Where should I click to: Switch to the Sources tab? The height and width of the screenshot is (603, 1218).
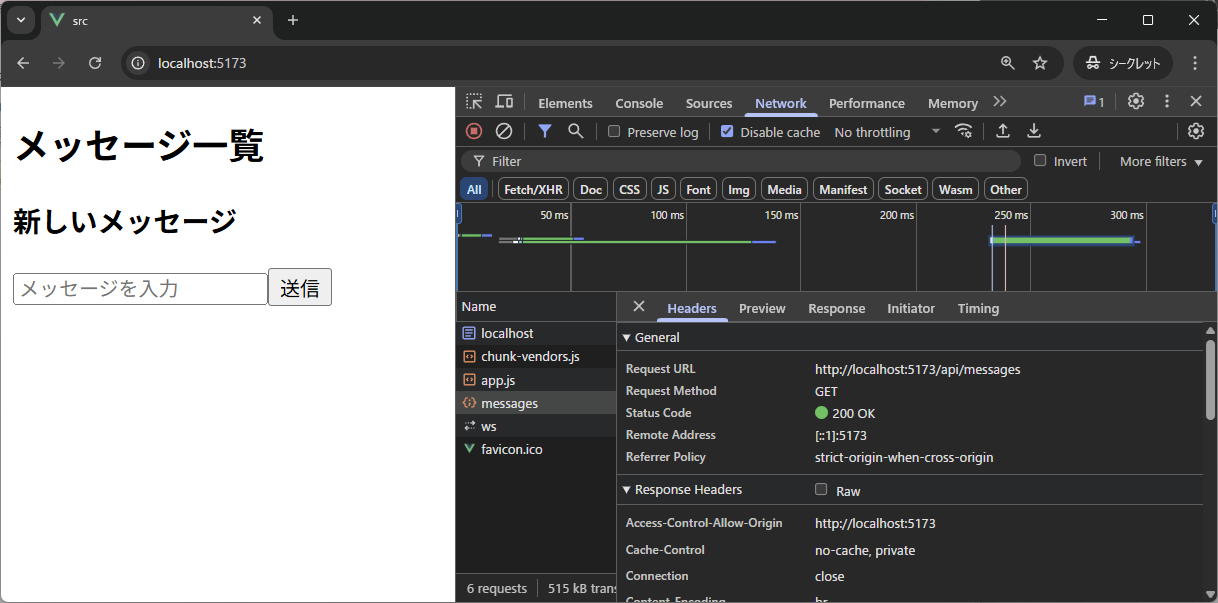(x=709, y=103)
